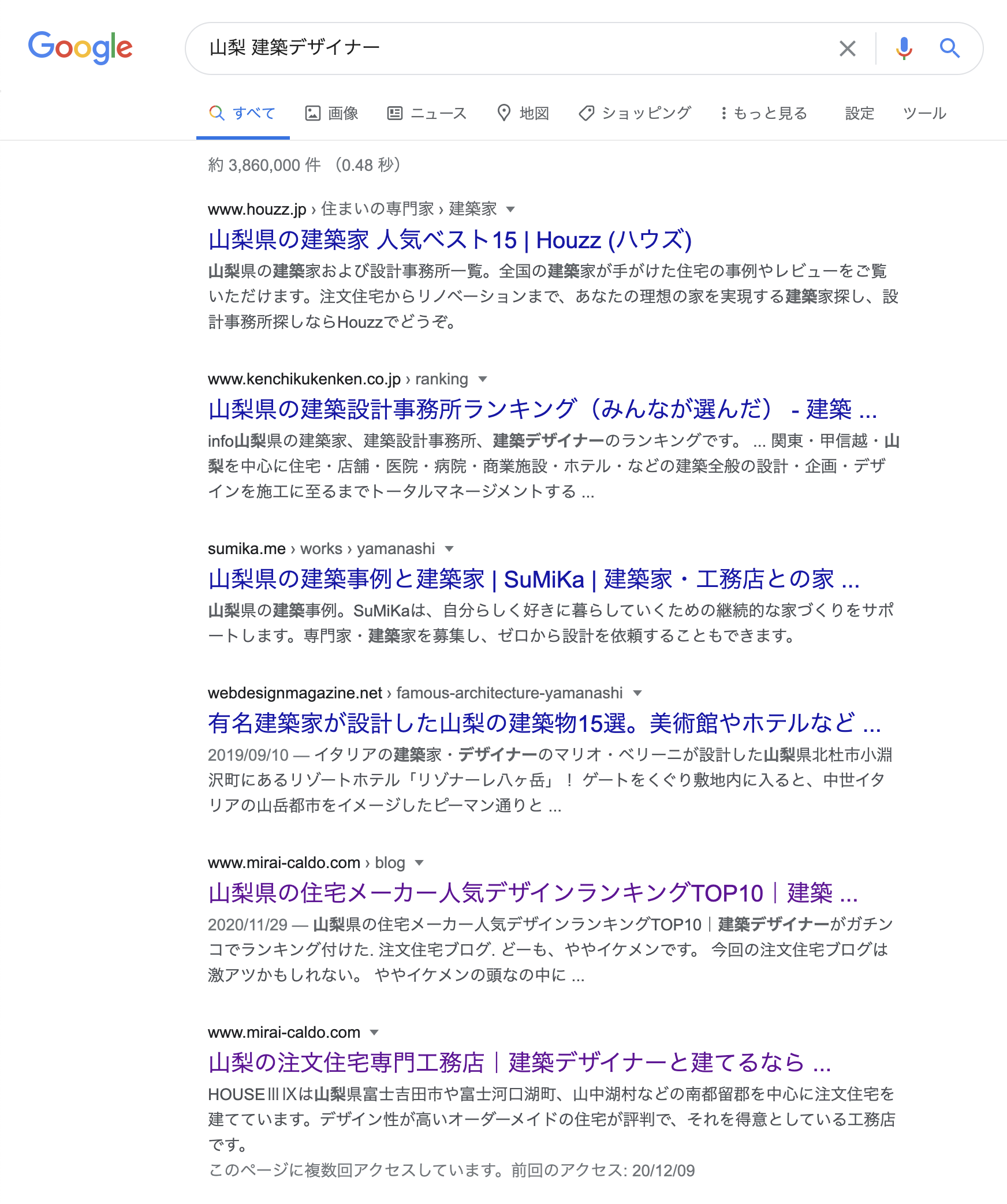
Task: Expand the もっと見る menu
Action: (763, 113)
